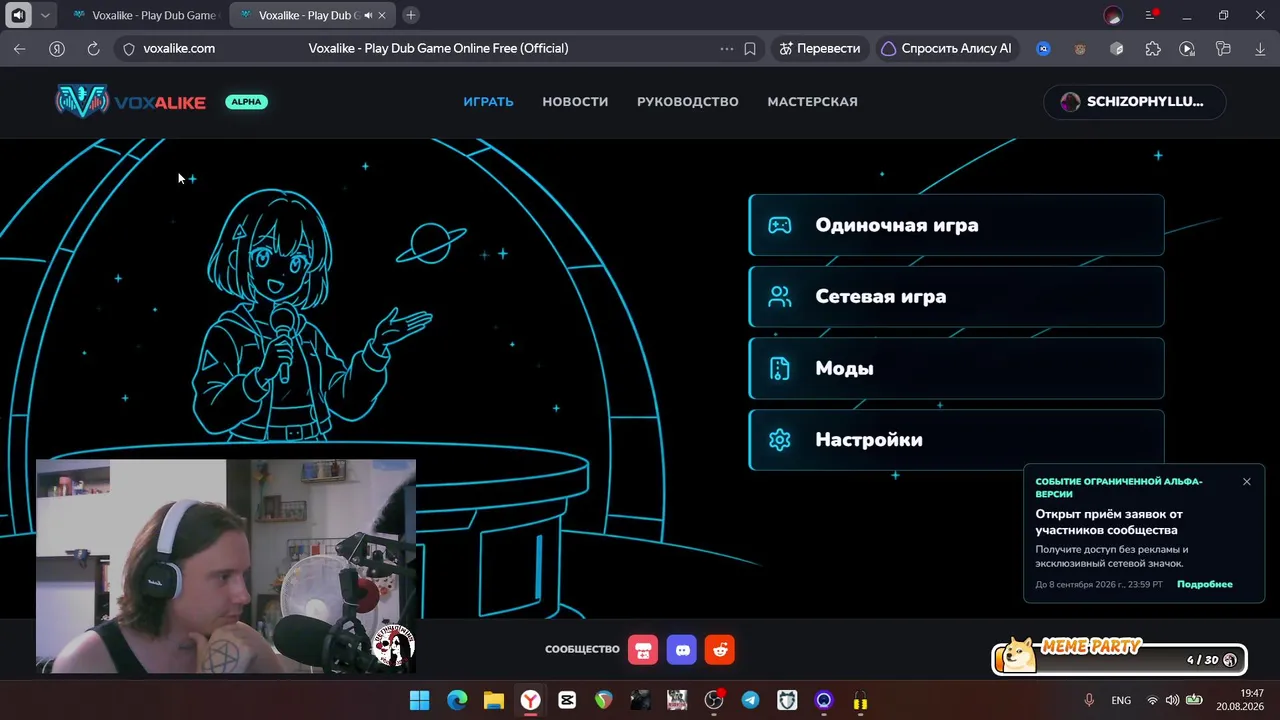Open Настройки
This screenshot has height=720, width=1280.
click(x=956, y=439)
